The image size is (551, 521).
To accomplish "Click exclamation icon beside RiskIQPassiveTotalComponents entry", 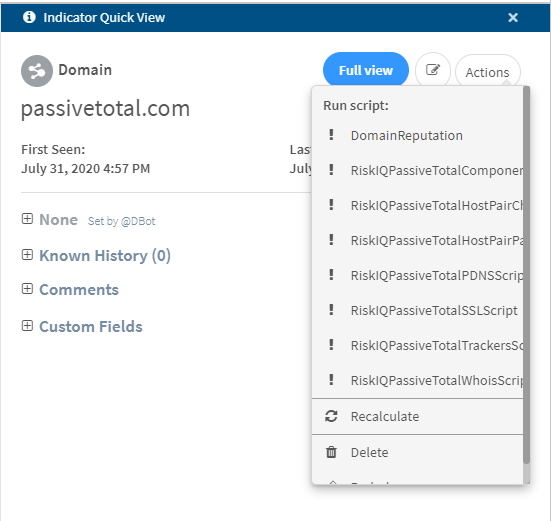I will coord(331,170).
